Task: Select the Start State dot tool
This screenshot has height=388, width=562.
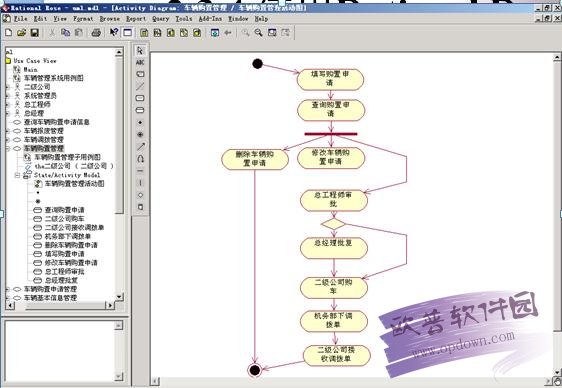Action: click(140, 122)
